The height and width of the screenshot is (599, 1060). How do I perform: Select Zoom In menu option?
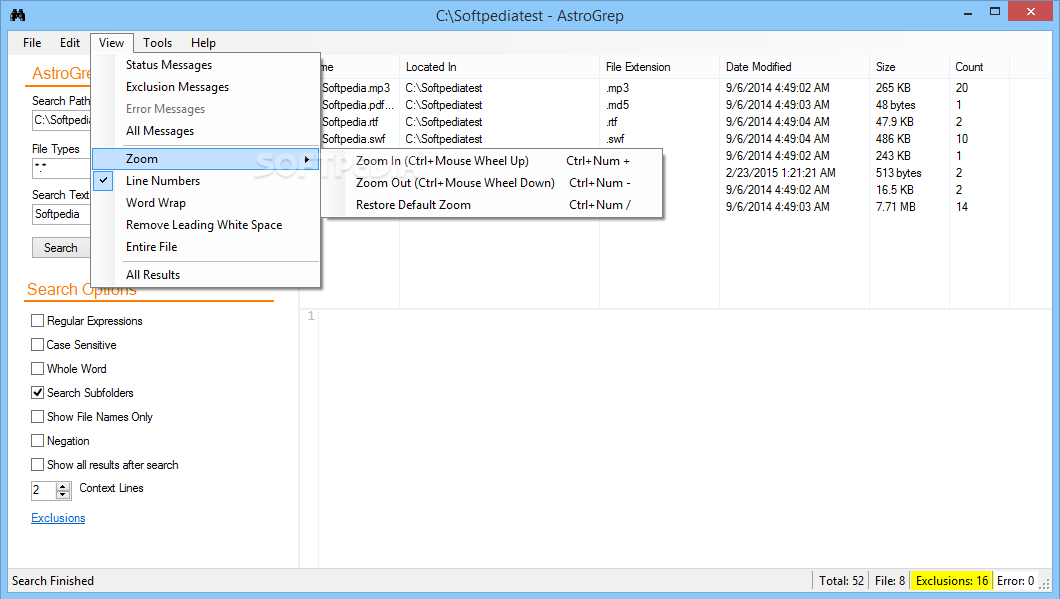pos(492,161)
